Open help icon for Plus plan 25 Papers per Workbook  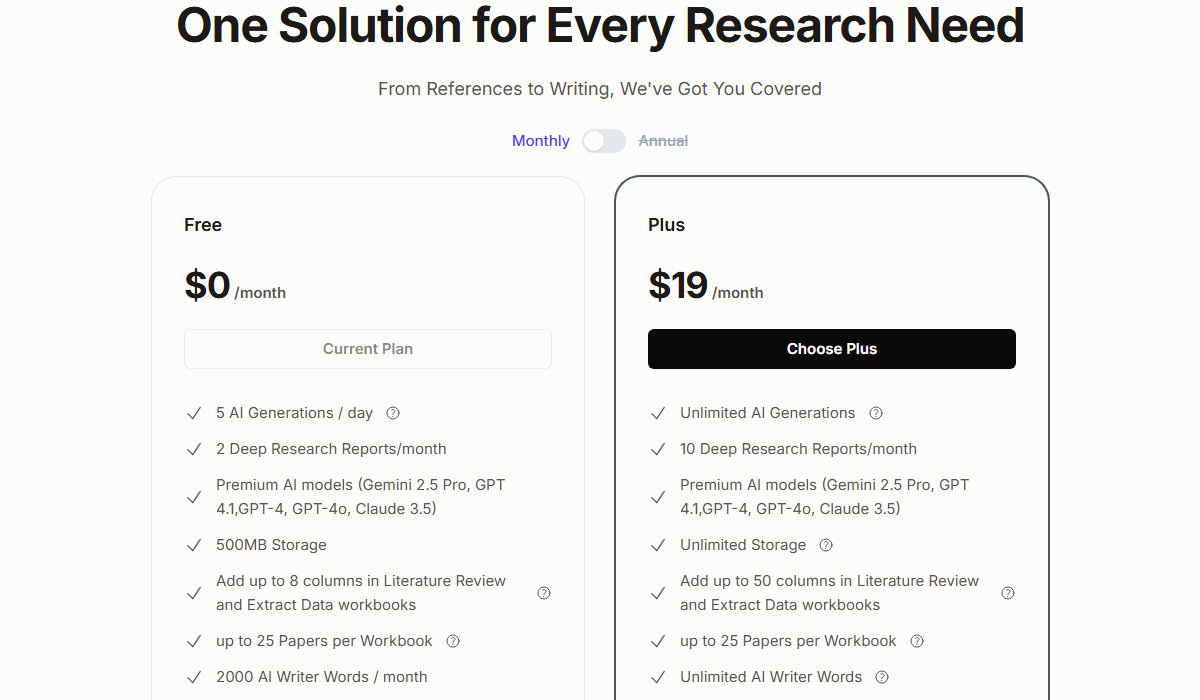(917, 641)
